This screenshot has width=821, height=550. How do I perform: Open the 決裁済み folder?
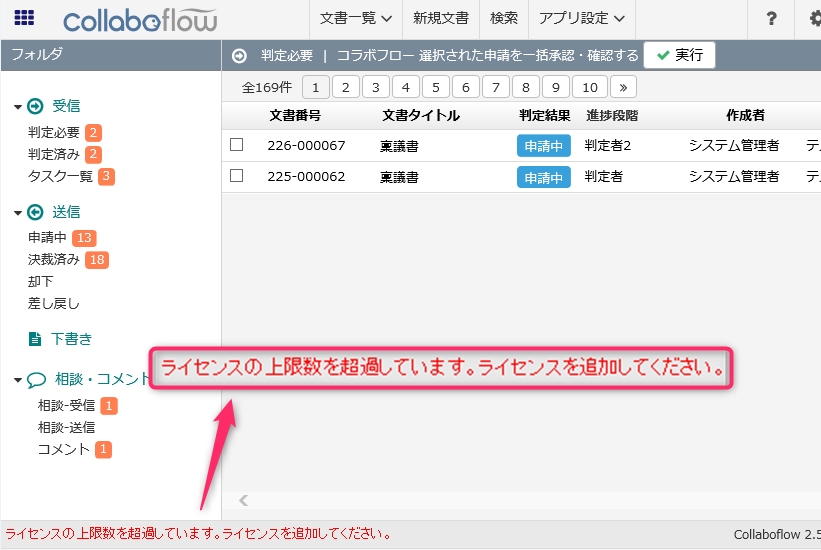[x=53, y=260]
